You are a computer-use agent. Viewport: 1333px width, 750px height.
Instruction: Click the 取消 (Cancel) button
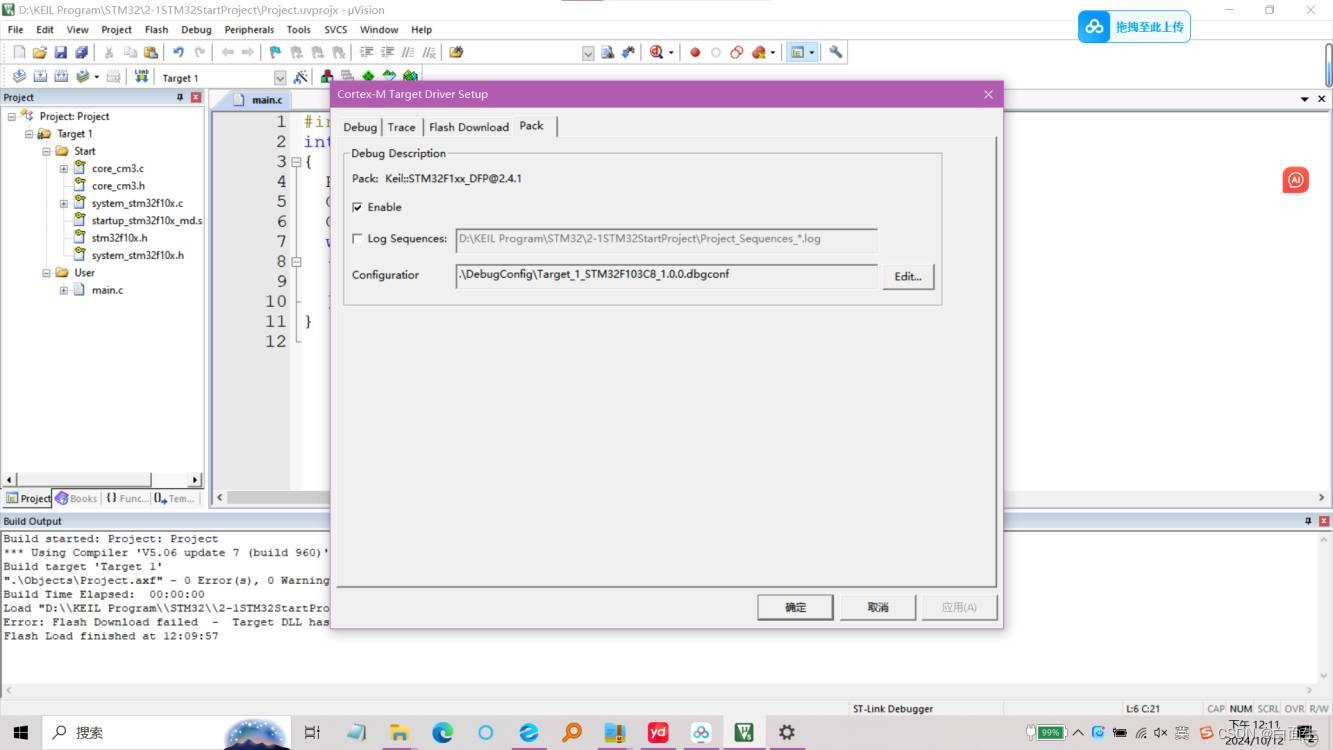click(x=878, y=607)
